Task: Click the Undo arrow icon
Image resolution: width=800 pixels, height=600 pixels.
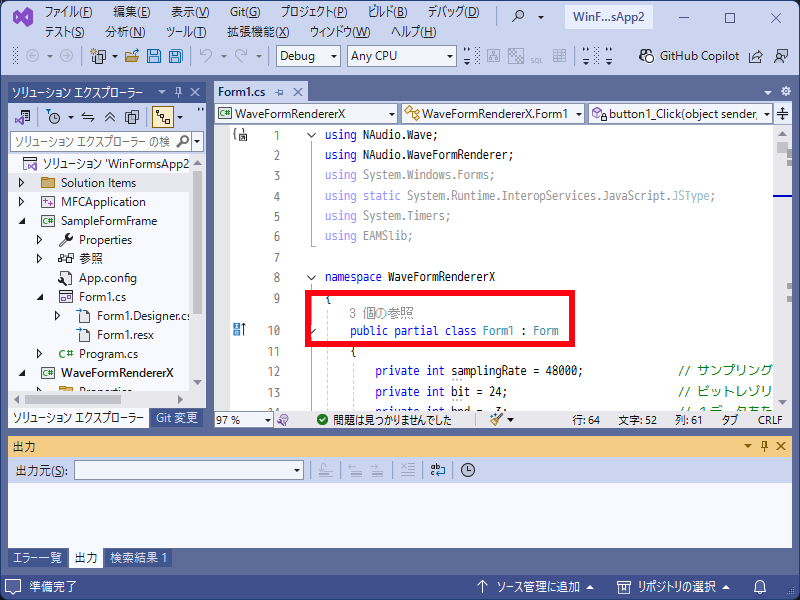Action: (x=206, y=56)
